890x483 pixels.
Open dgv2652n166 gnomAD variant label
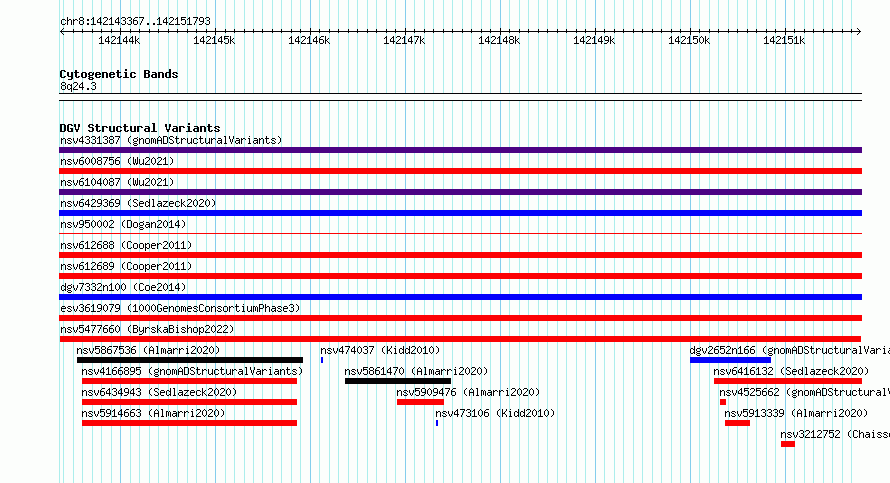pyautogui.click(x=790, y=350)
